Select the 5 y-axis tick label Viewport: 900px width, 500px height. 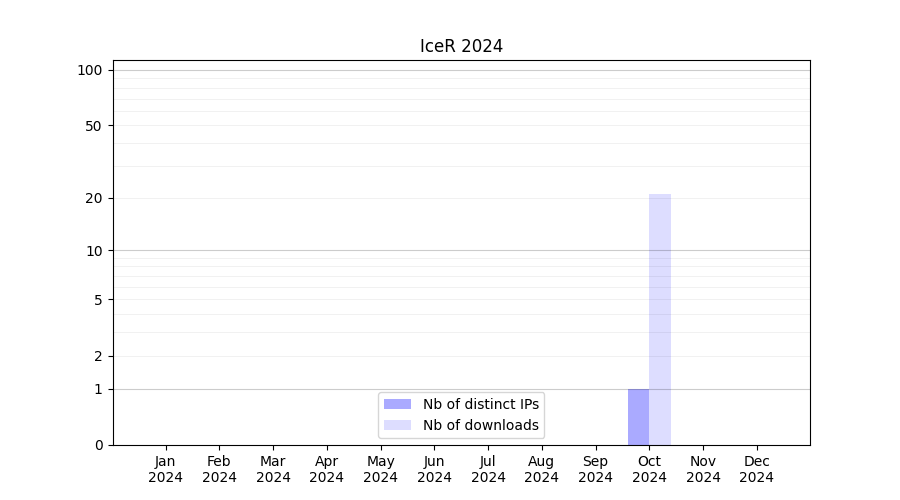pyautogui.click(x=98, y=300)
